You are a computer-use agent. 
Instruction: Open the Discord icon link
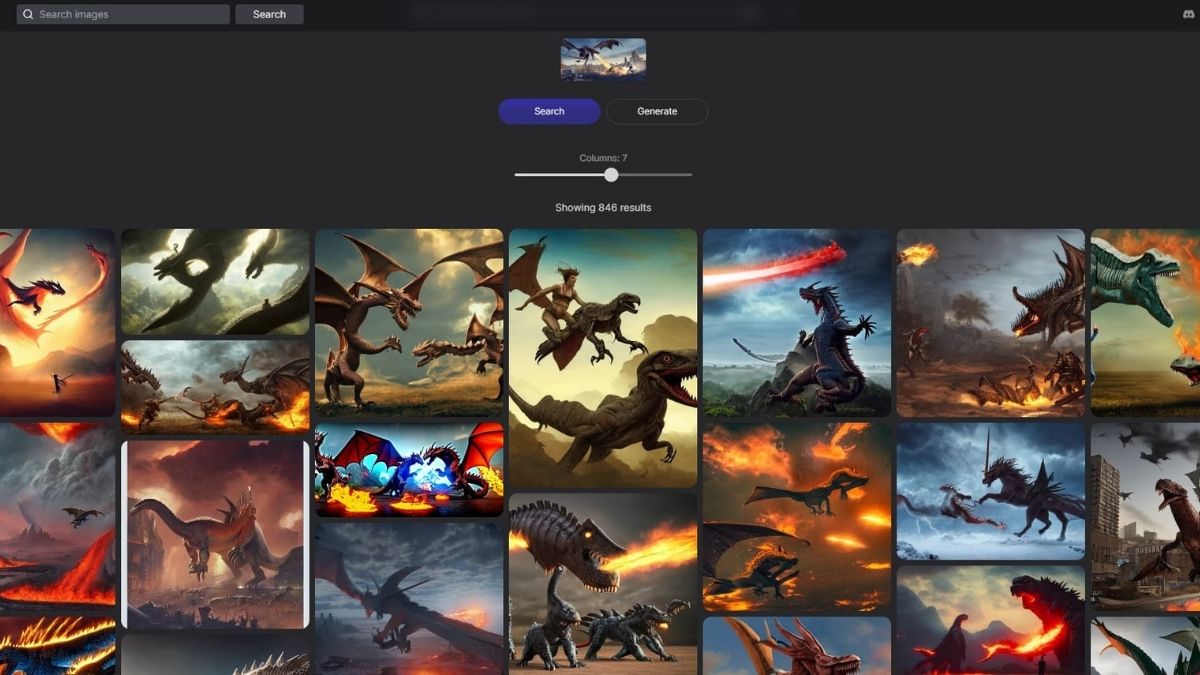coord(1188,15)
